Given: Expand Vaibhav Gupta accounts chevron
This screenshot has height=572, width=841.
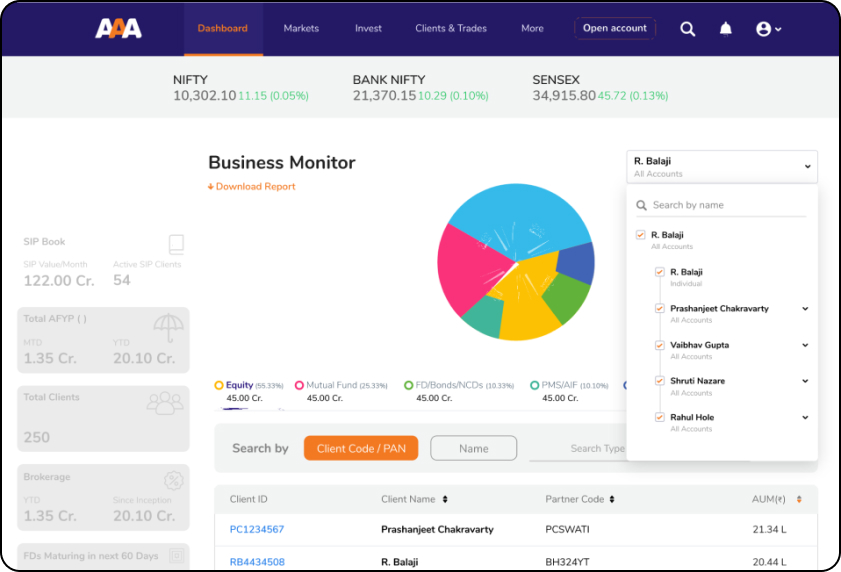Looking at the screenshot, I should tap(805, 345).
